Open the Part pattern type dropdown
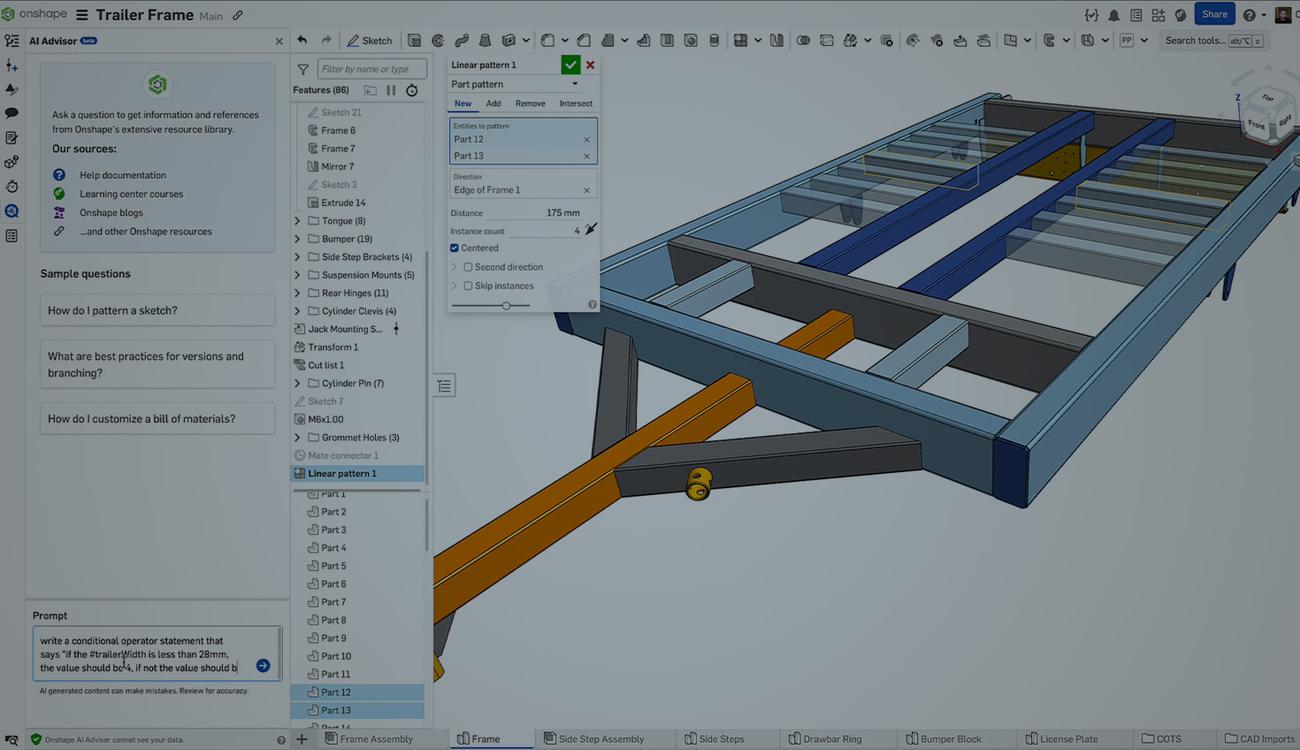1300x750 pixels. 522,84
